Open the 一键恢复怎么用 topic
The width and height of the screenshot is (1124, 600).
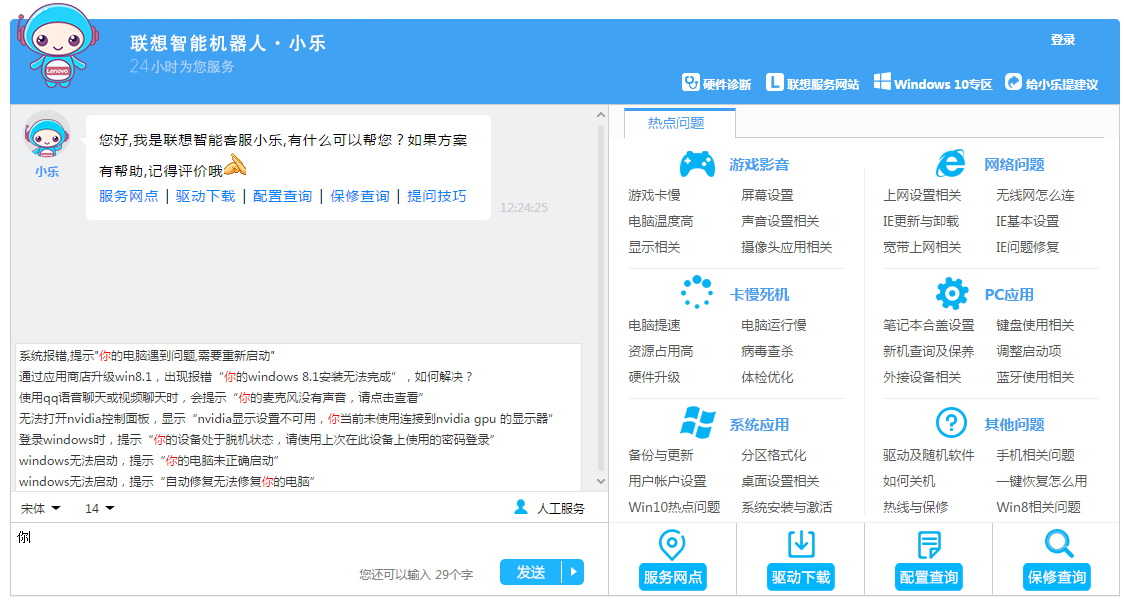click(x=1042, y=481)
